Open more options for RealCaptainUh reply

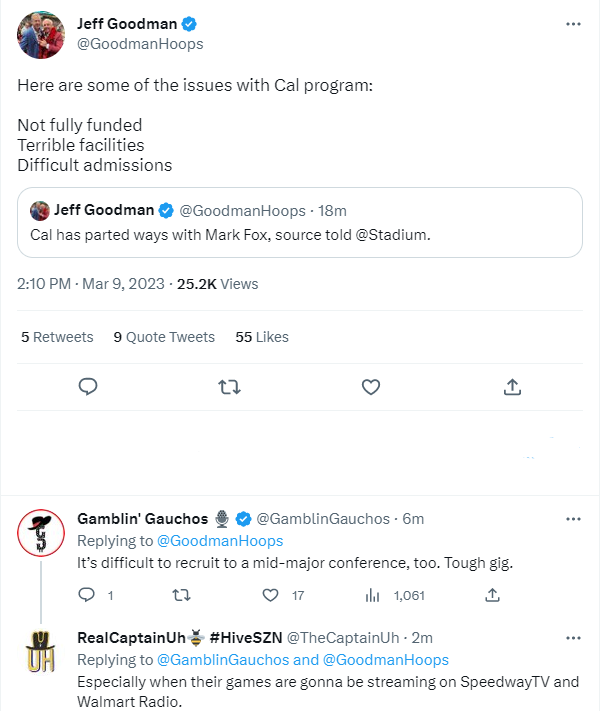click(573, 637)
